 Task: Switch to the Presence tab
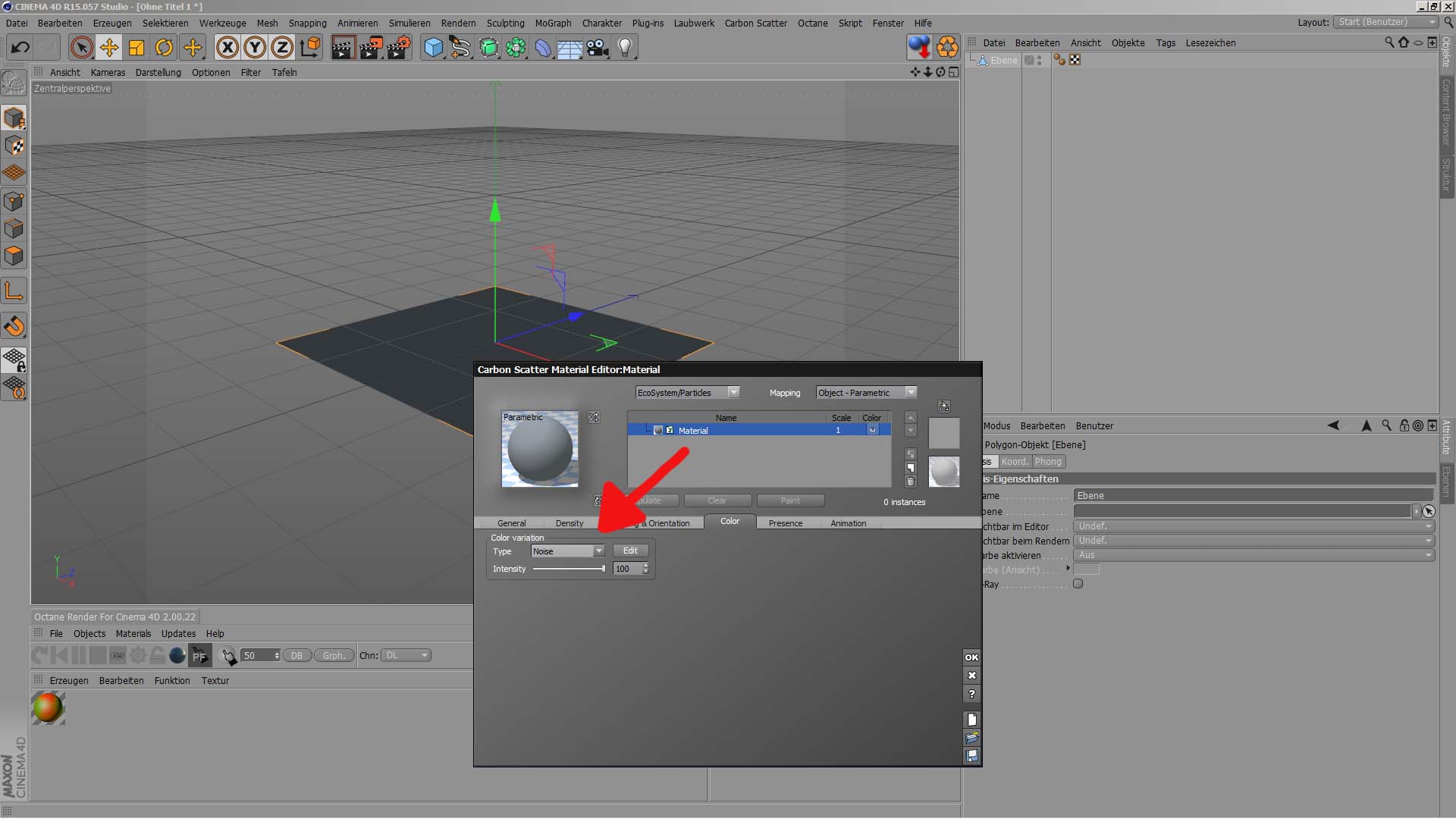pos(785,523)
